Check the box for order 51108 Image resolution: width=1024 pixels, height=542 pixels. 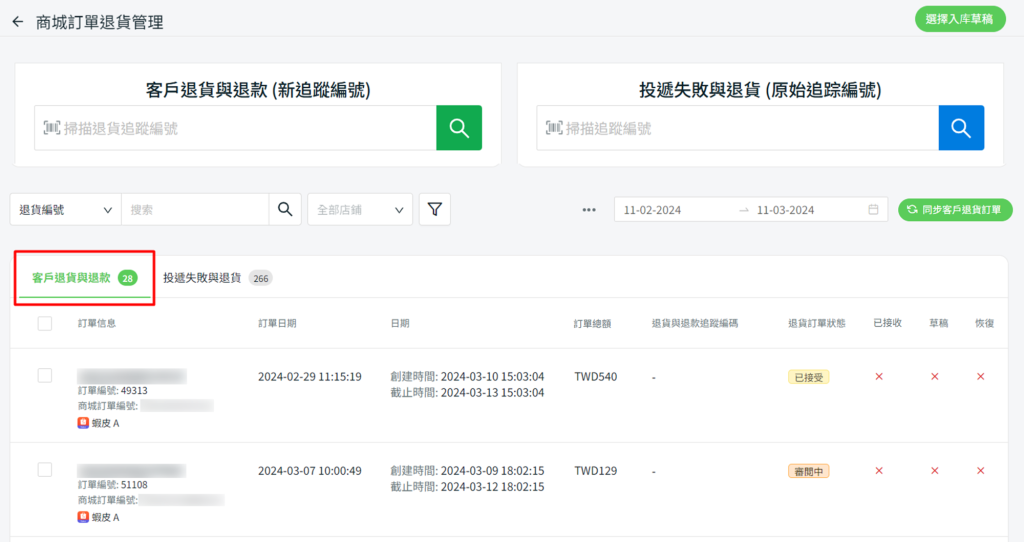45,469
